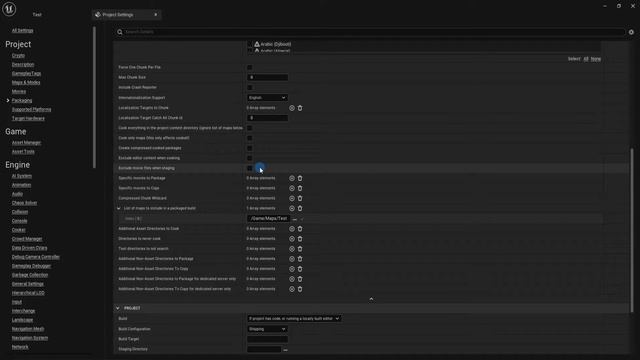Enable Cook everything in the project content directory
This screenshot has height=360, width=640.
tap(250, 128)
